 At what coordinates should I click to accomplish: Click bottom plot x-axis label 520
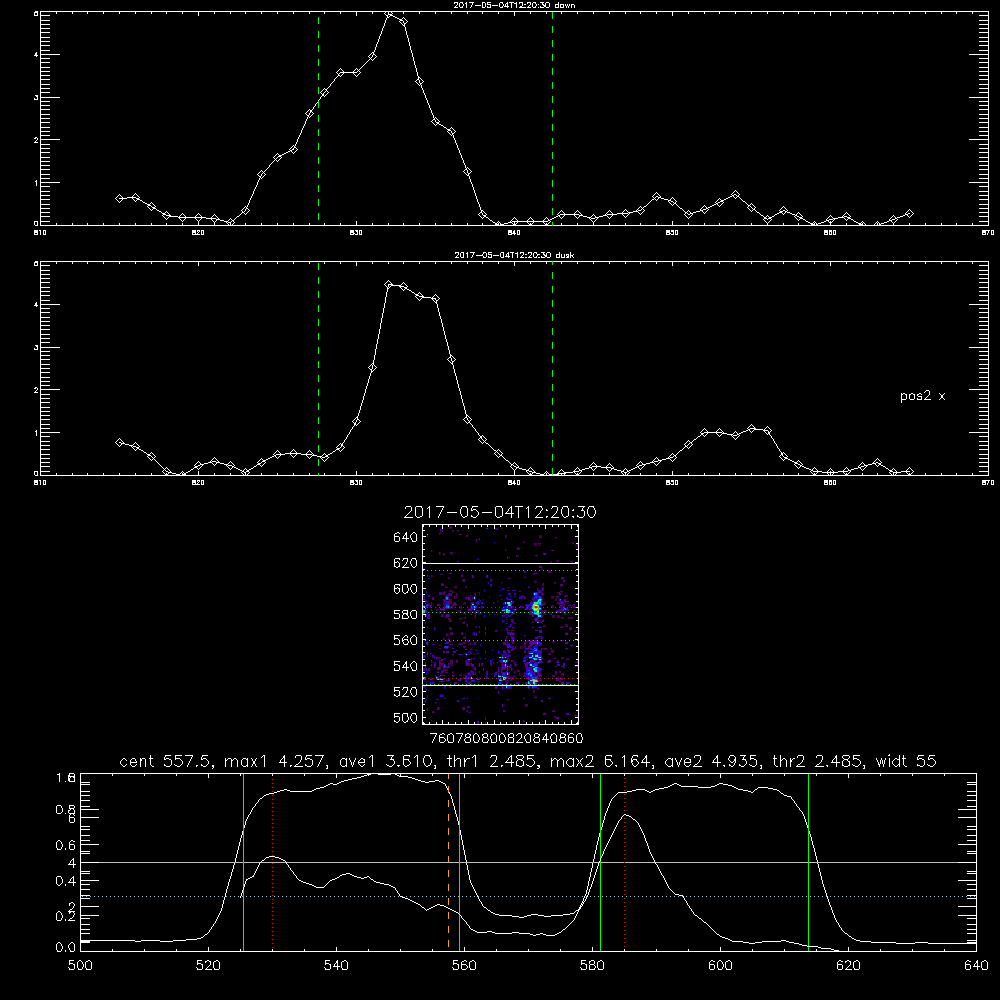208,966
